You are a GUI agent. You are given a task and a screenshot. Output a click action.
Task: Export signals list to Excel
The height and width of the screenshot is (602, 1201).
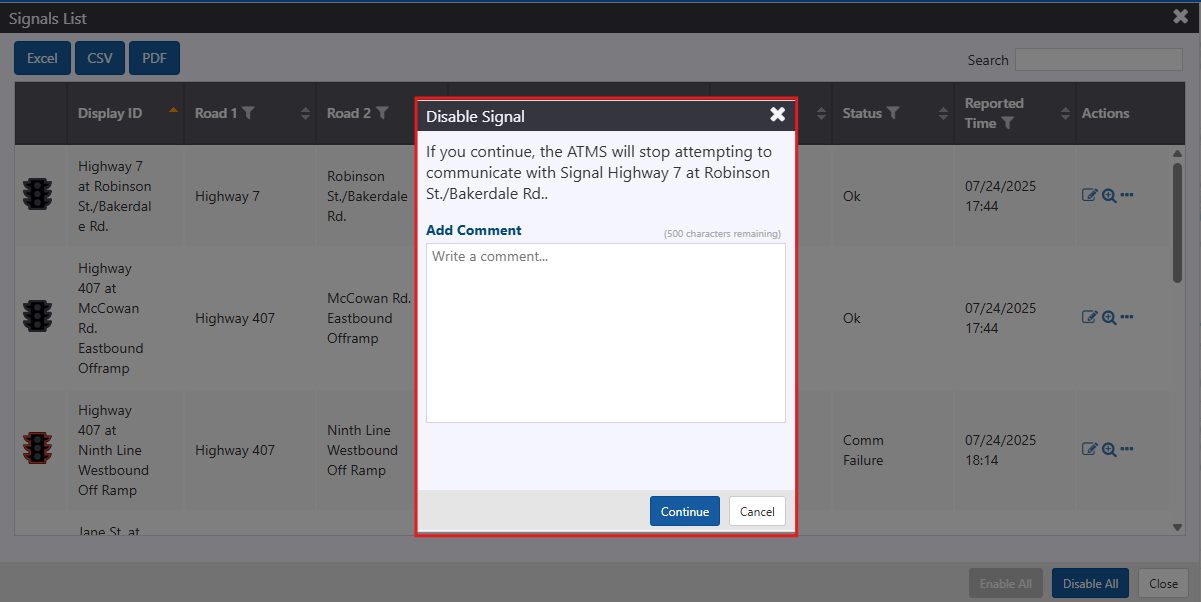pos(42,58)
